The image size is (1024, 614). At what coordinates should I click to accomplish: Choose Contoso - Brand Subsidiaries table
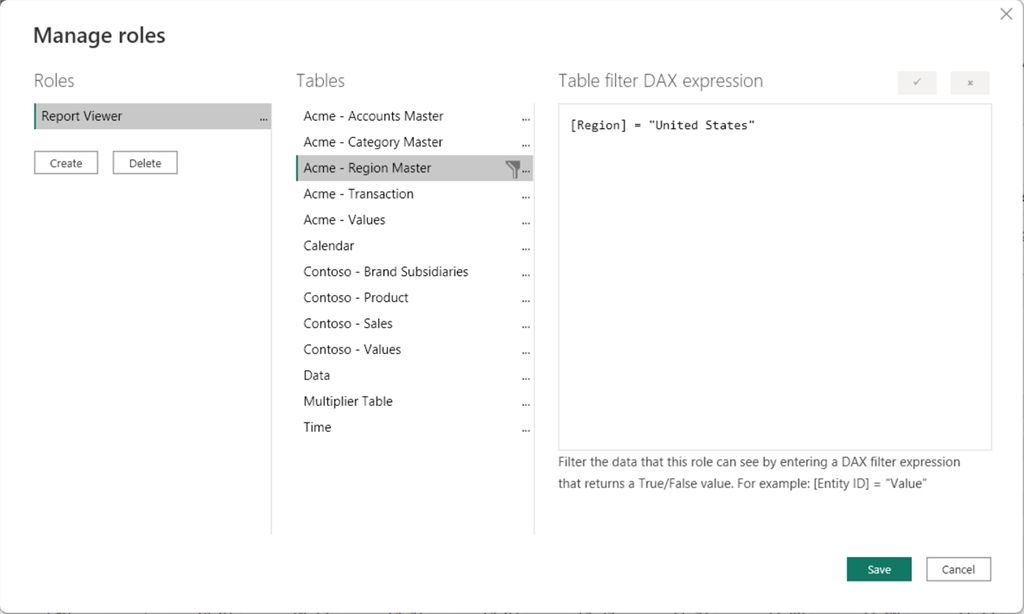(386, 272)
